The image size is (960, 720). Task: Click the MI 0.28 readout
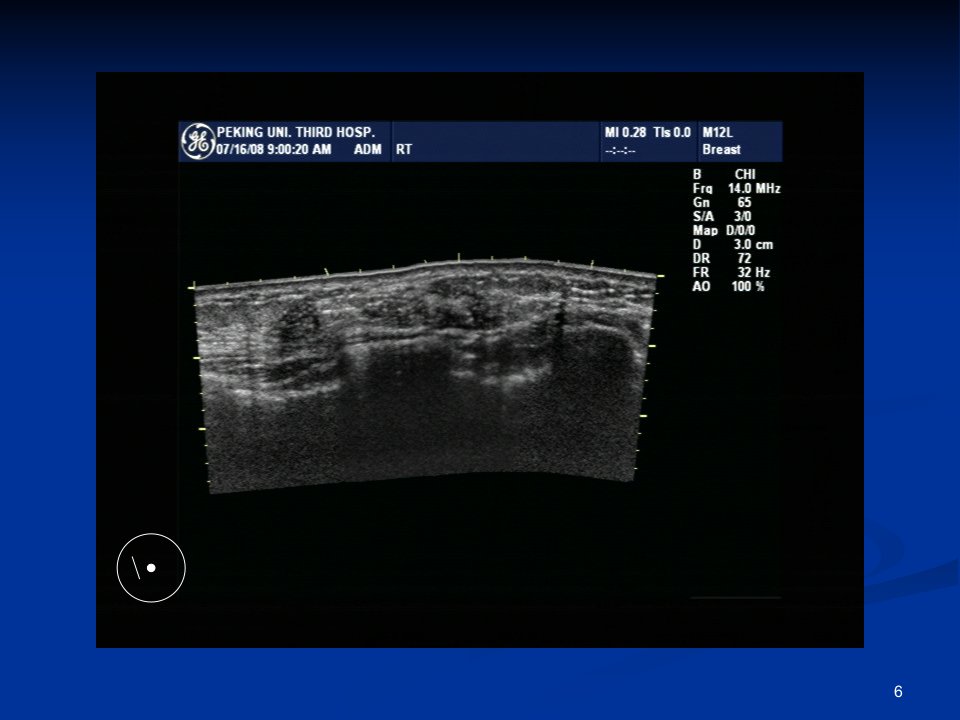click(625, 132)
